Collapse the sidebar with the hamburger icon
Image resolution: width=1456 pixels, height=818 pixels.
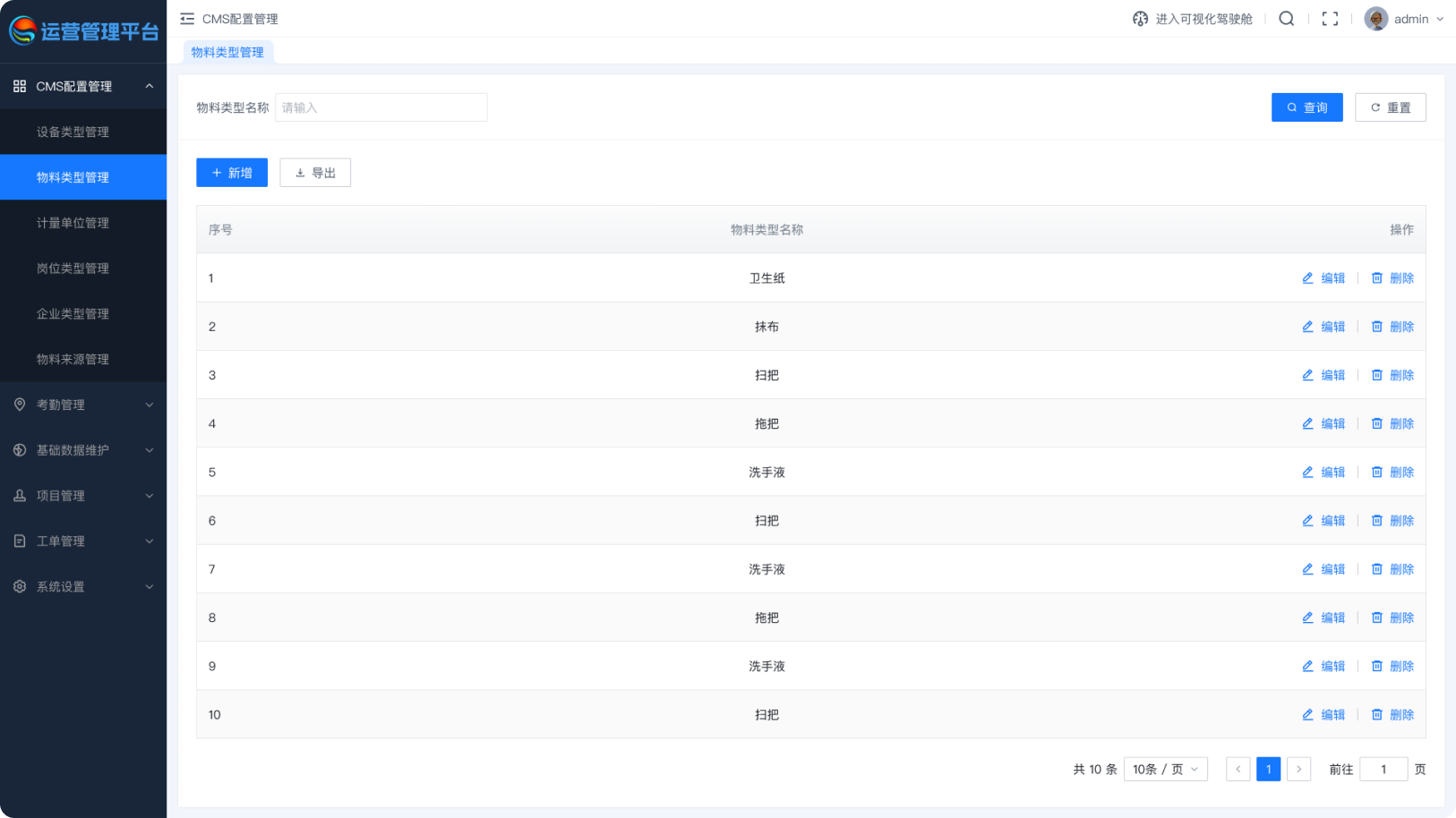187,19
